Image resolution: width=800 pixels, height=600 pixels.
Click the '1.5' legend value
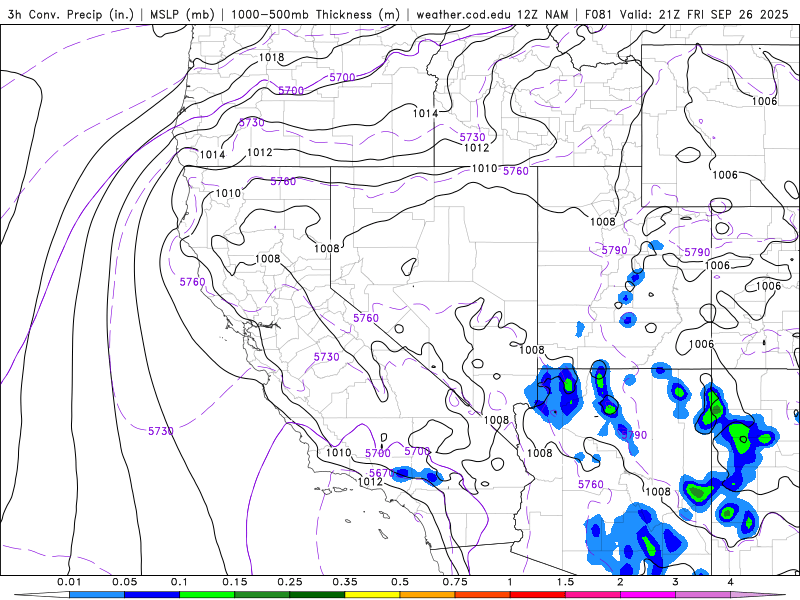[x=565, y=582]
